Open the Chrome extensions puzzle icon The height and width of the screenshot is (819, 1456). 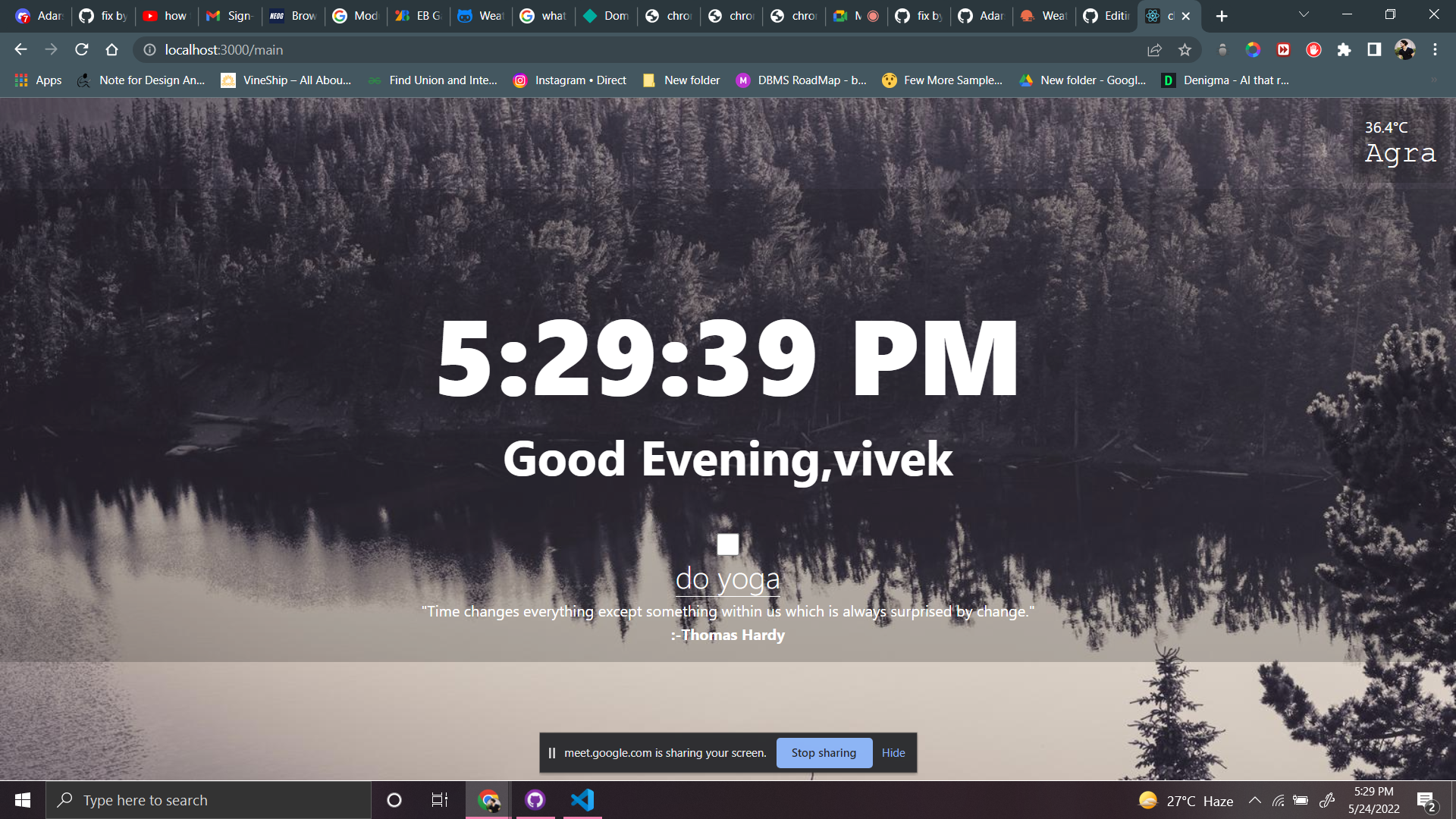point(1345,50)
